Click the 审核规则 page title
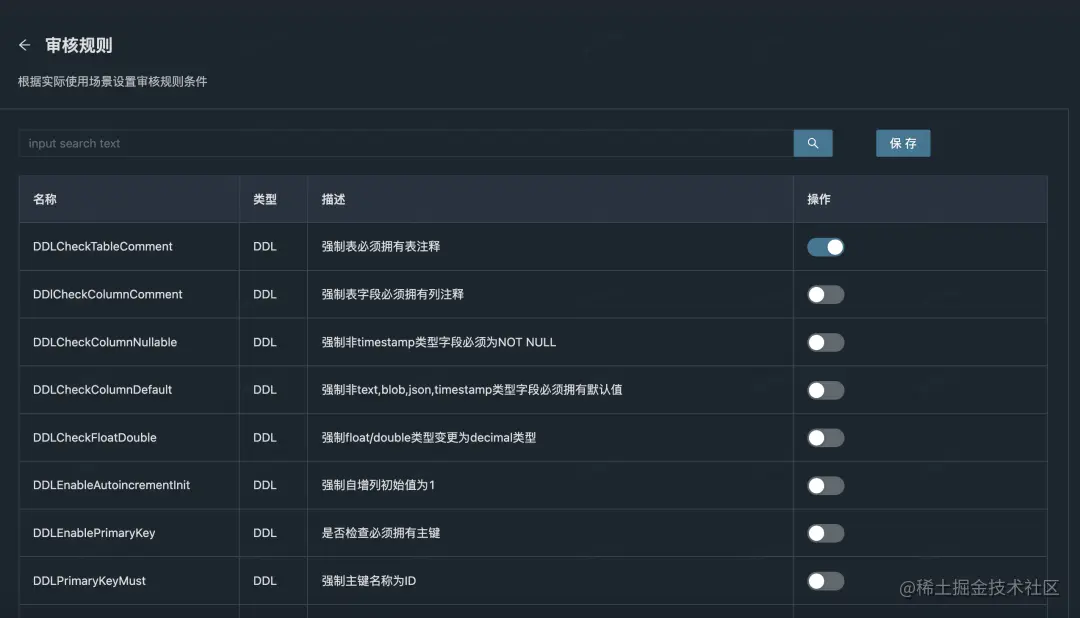1080x618 pixels. click(x=80, y=45)
